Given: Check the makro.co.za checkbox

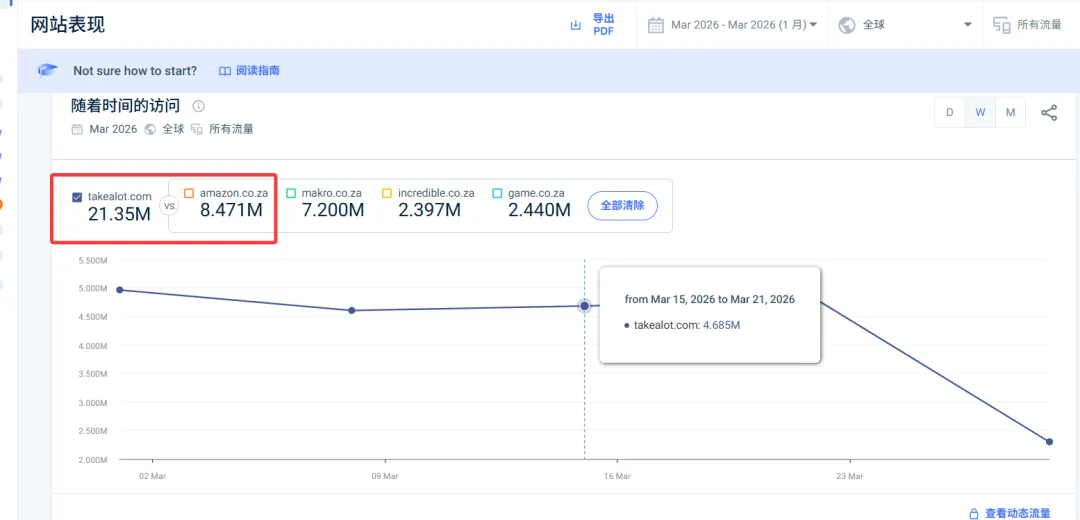Looking at the screenshot, I should (291, 193).
